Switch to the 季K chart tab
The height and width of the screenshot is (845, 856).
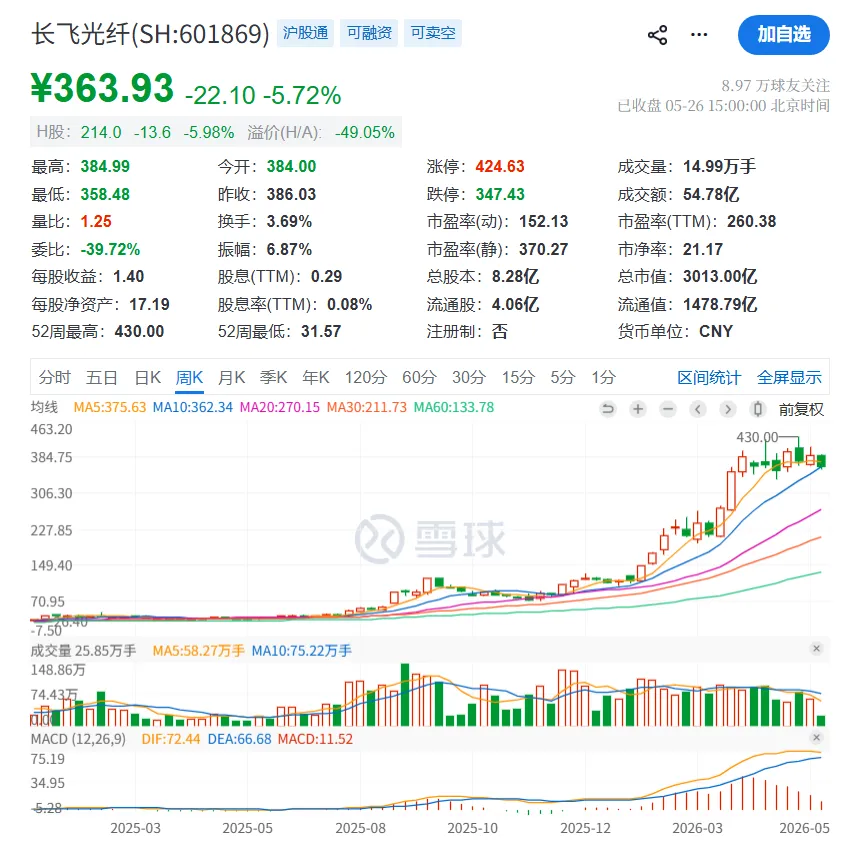point(274,377)
